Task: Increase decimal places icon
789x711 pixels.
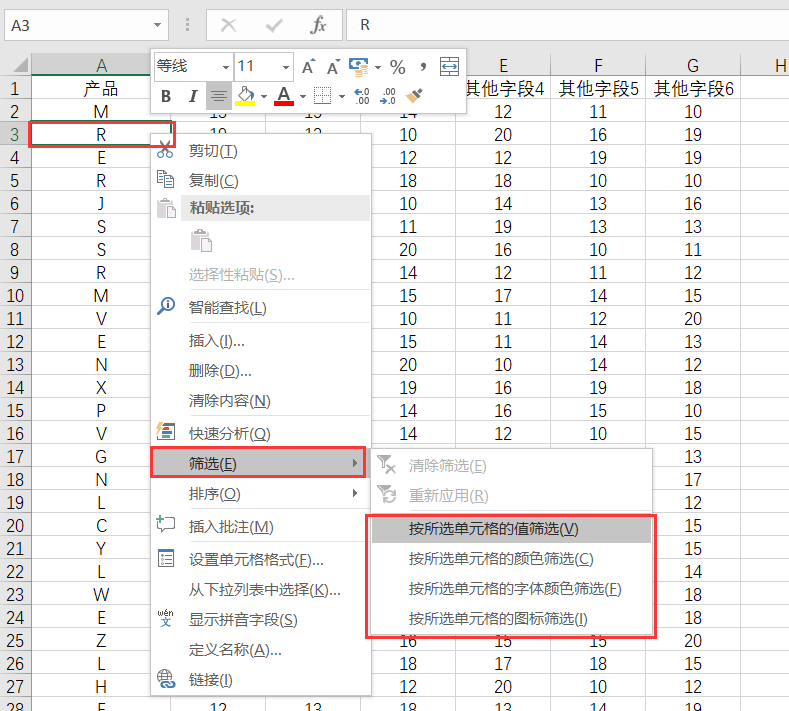Action: [x=362, y=96]
